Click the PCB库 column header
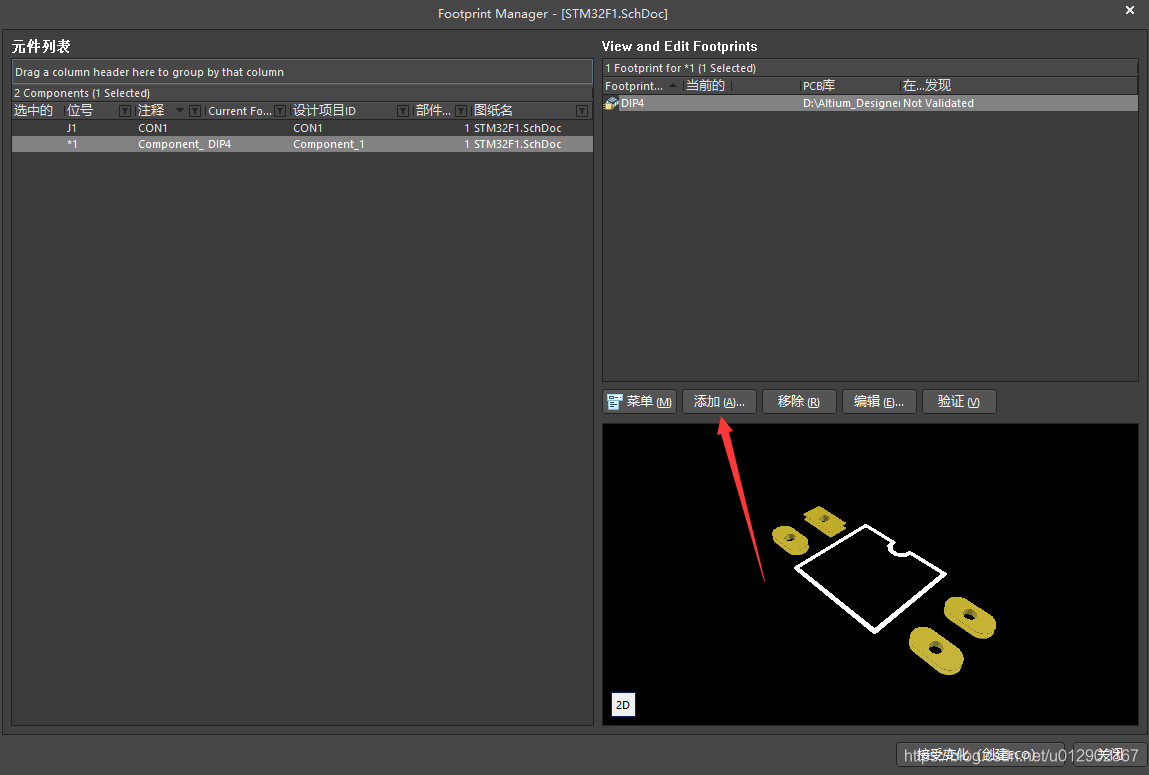This screenshot has height=775, width=1149. click(x=850, y=86)
